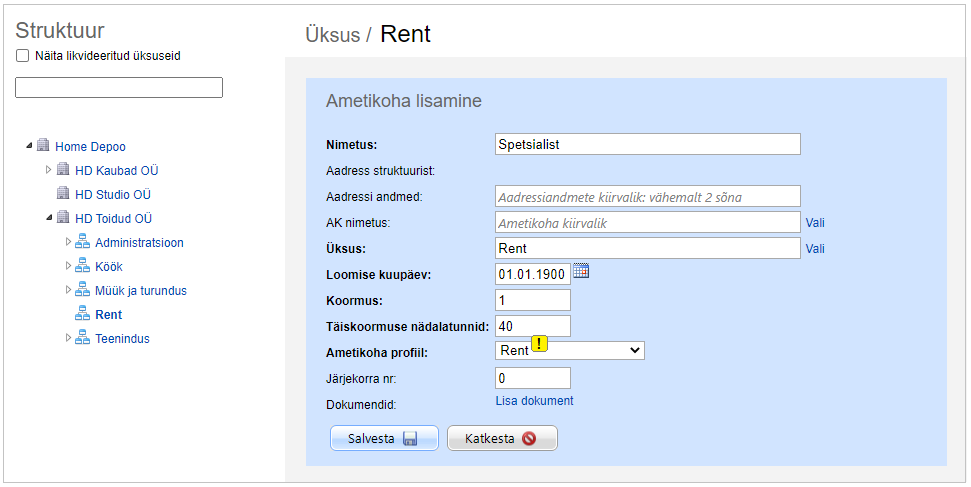The width and height of the screenshot is (971, 487).
Task: Expand the Müük ja turundus node
Action: pyautogui.click(x=69, y=290)
